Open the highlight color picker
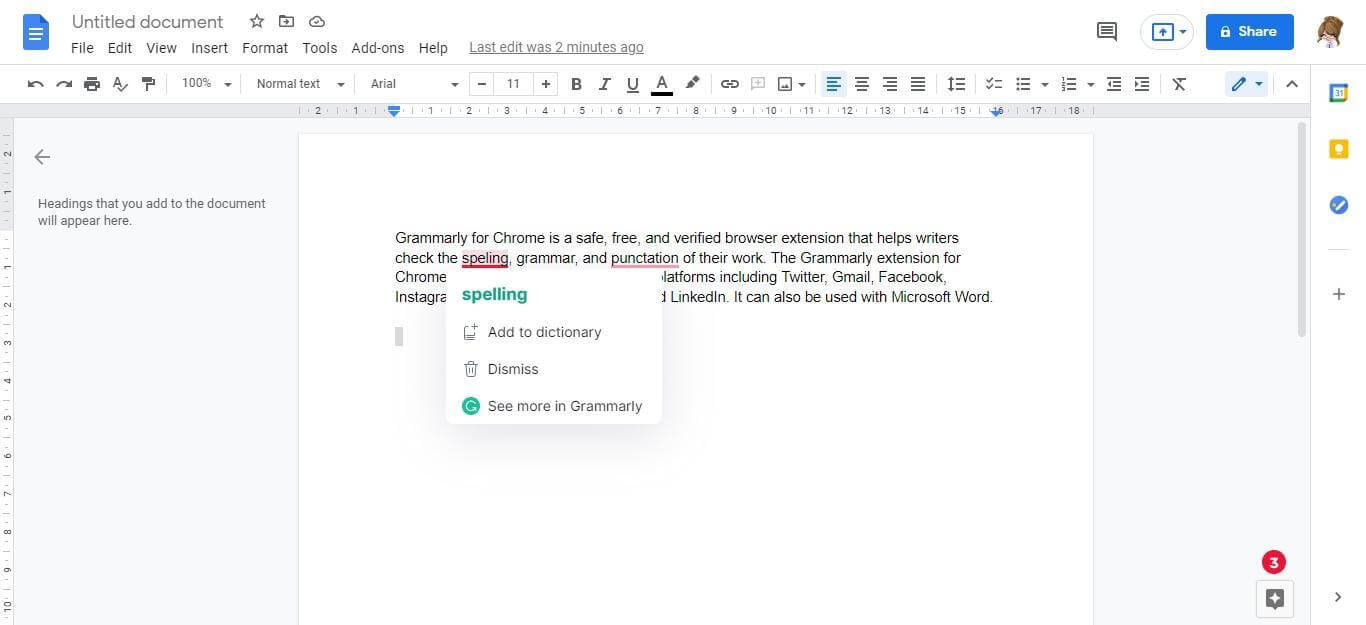 692,84
